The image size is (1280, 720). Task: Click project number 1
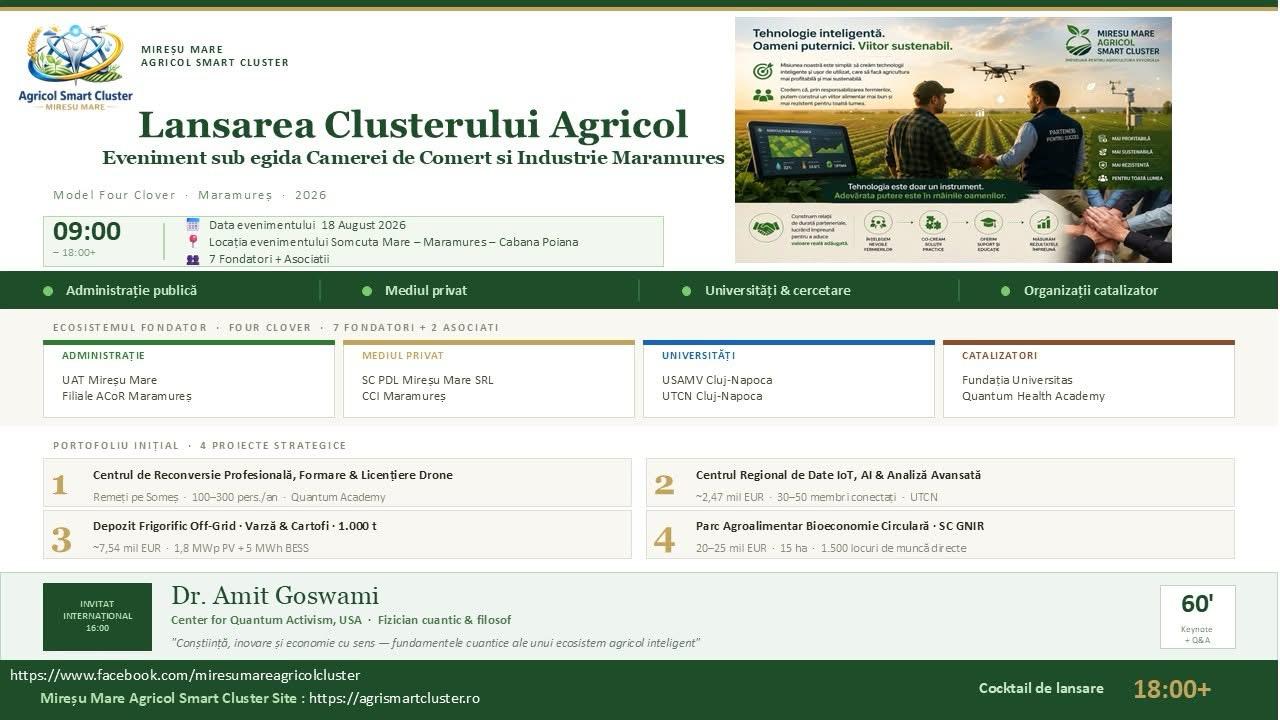click(60, 485)
